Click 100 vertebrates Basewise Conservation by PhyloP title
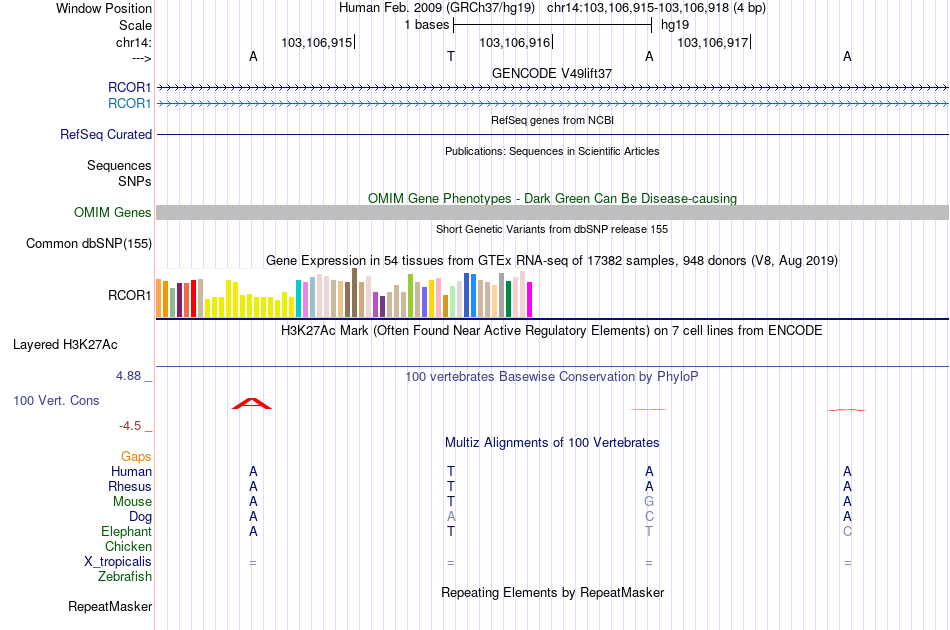 point(552,377)
